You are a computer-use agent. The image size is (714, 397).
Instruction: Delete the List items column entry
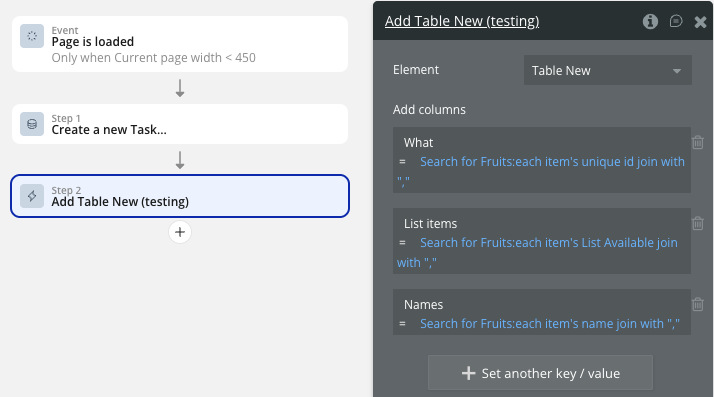pos(698,223)
